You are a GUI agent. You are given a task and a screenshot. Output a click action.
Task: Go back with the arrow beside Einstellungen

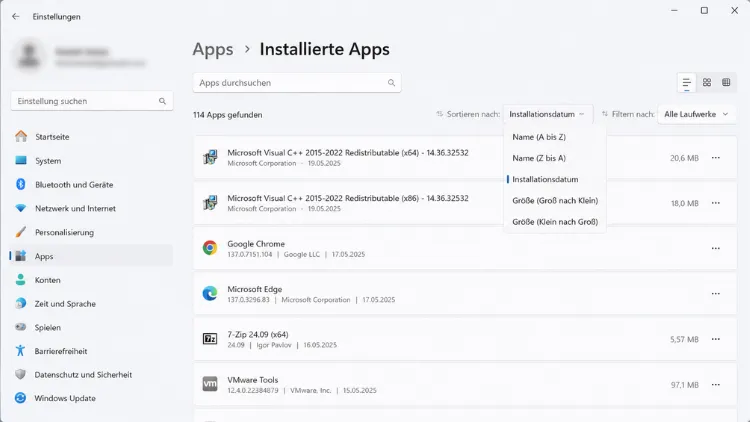pos(16,16)
